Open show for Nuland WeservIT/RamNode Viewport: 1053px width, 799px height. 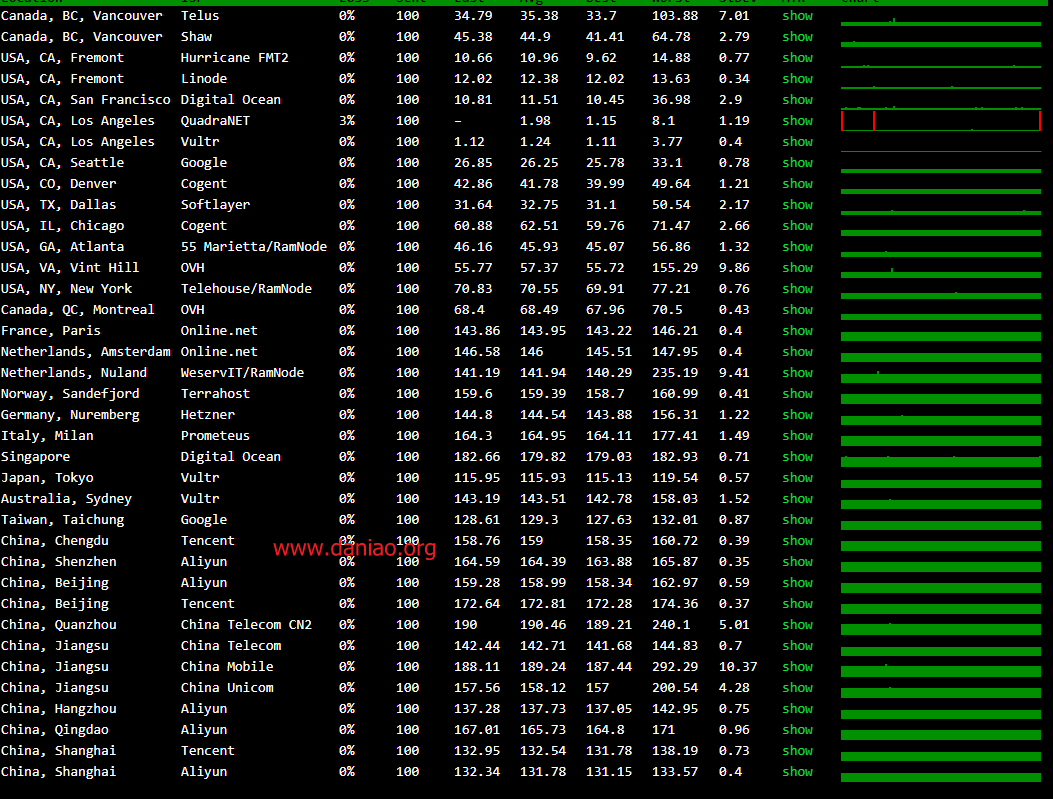[797, 372]
